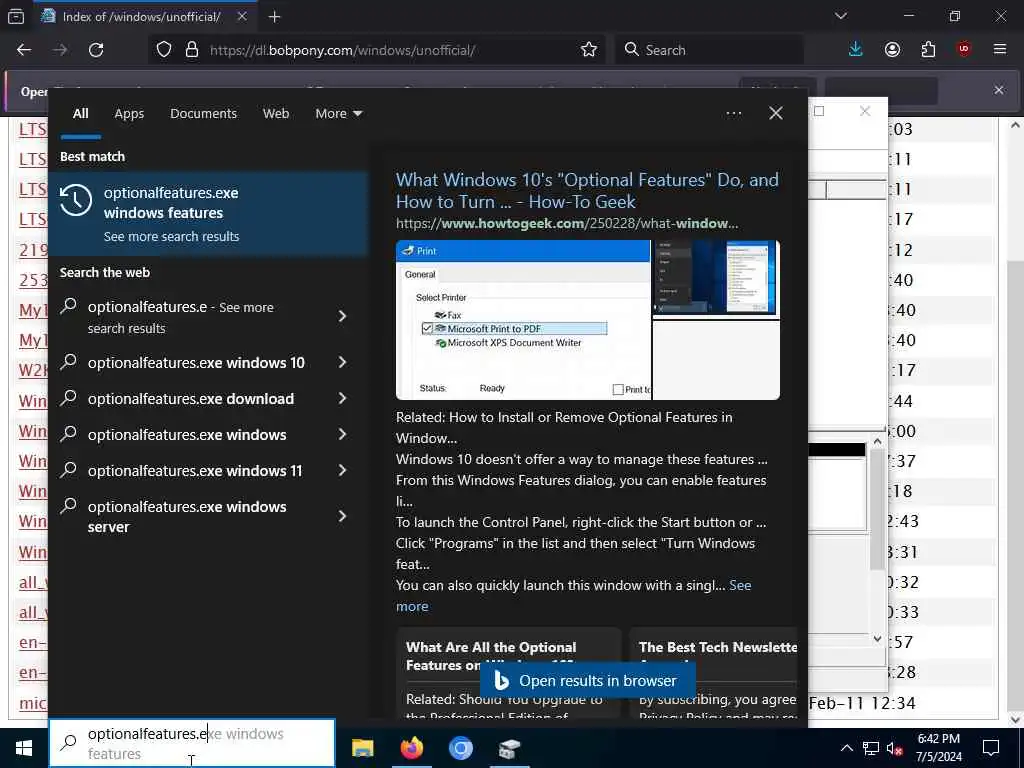Open network status tray icon
The width and height of the screenshot is (1024, 768).
[871, 748]
